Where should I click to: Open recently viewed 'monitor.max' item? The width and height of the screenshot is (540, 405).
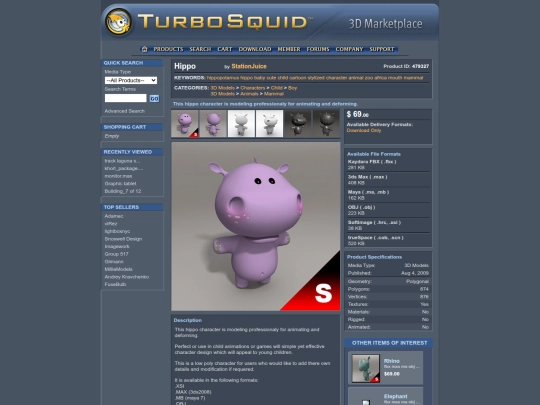click(118, 176)
